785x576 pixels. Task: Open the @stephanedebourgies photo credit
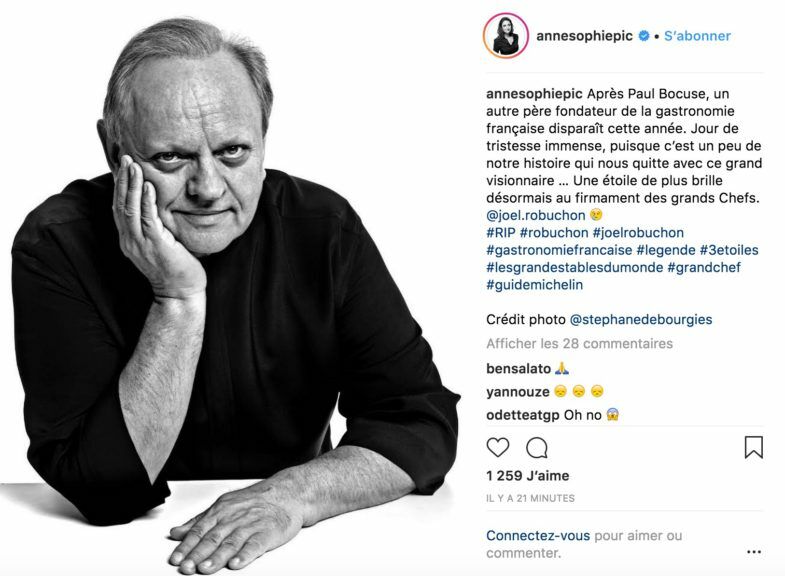click(641, 319)
